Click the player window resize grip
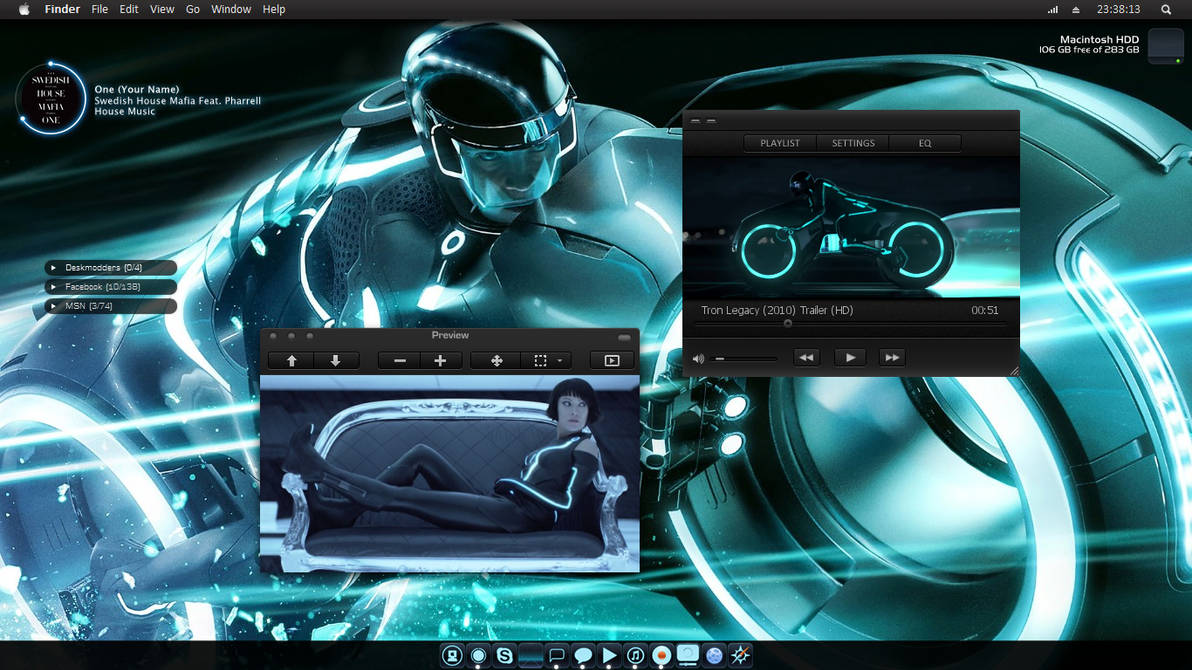Image resolution: width=1192 pixels, height=670 pixels. [x=1014, y=371]
